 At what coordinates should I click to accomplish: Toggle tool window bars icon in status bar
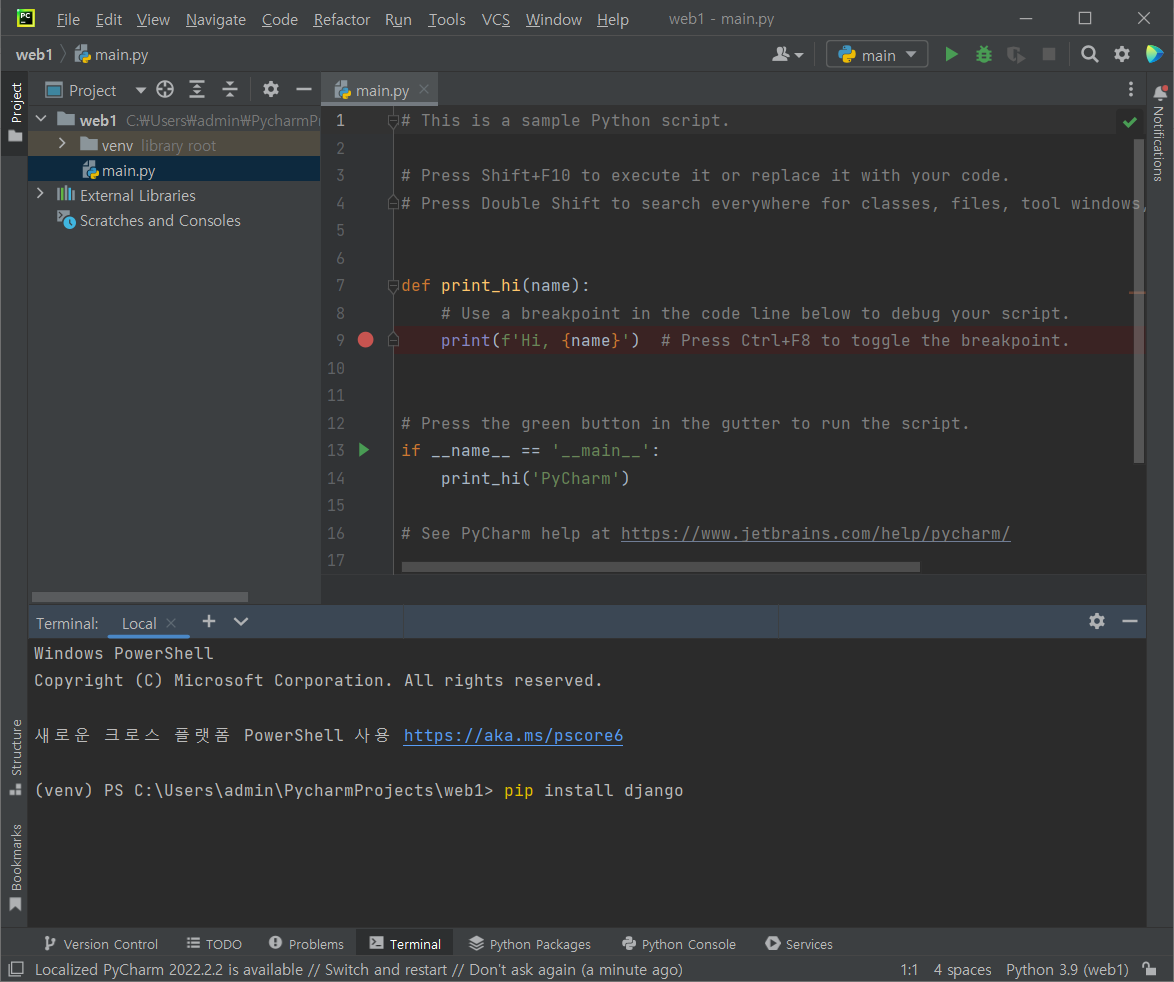(16, 969)
